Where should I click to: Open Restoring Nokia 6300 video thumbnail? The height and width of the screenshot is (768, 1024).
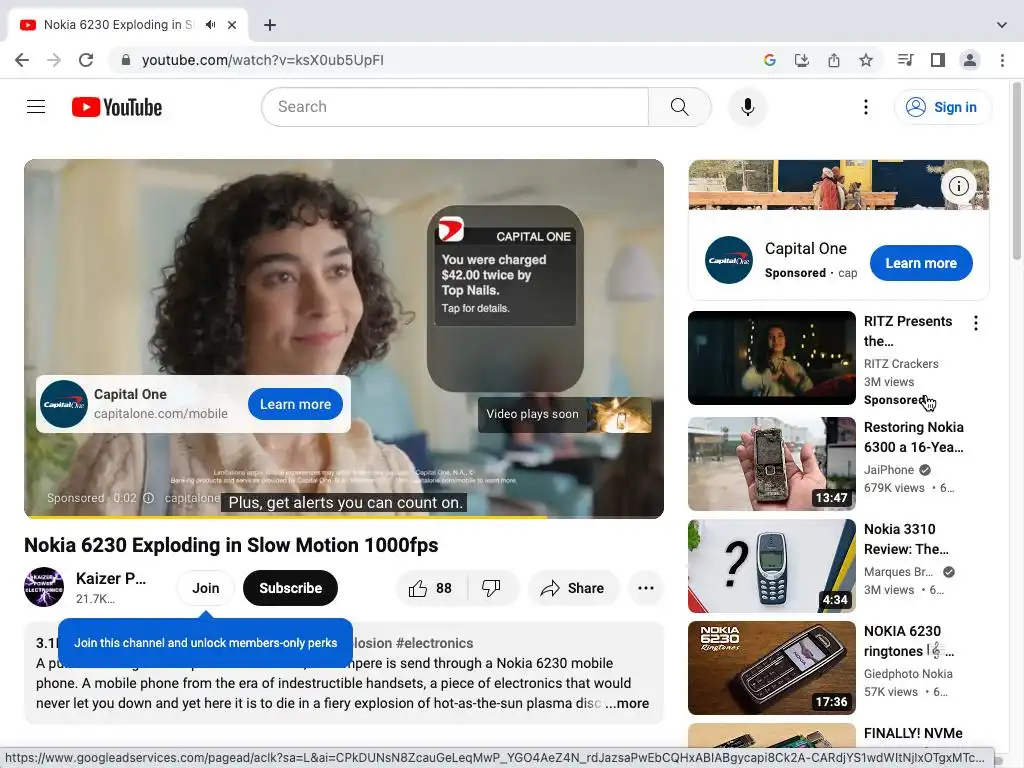pos(771,464)
